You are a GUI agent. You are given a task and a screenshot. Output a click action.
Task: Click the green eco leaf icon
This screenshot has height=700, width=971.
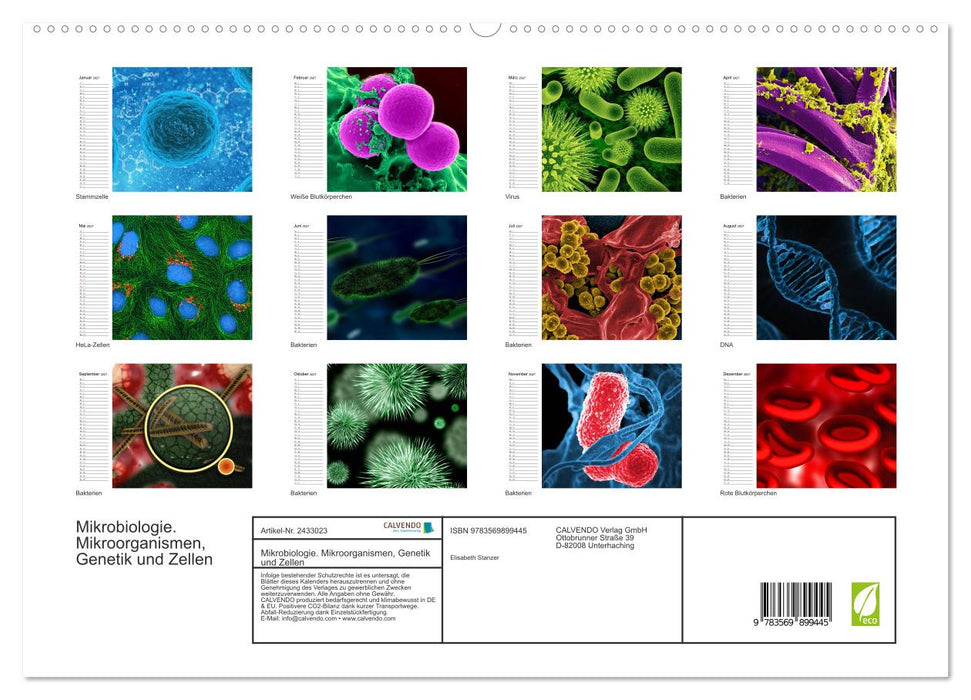[865, 604]
